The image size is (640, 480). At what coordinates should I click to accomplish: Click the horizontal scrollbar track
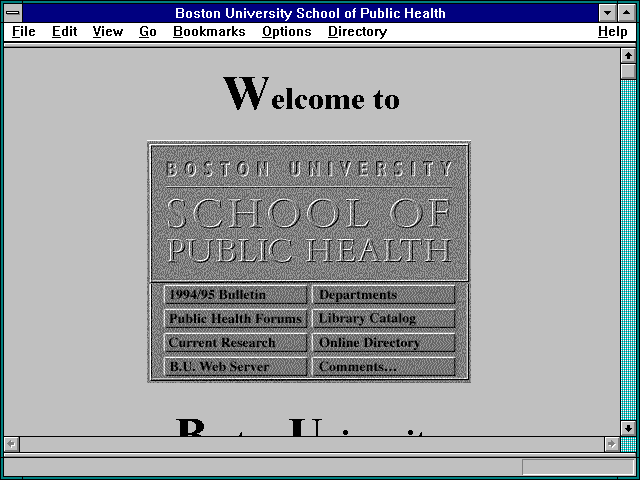(x=312, y=444)
